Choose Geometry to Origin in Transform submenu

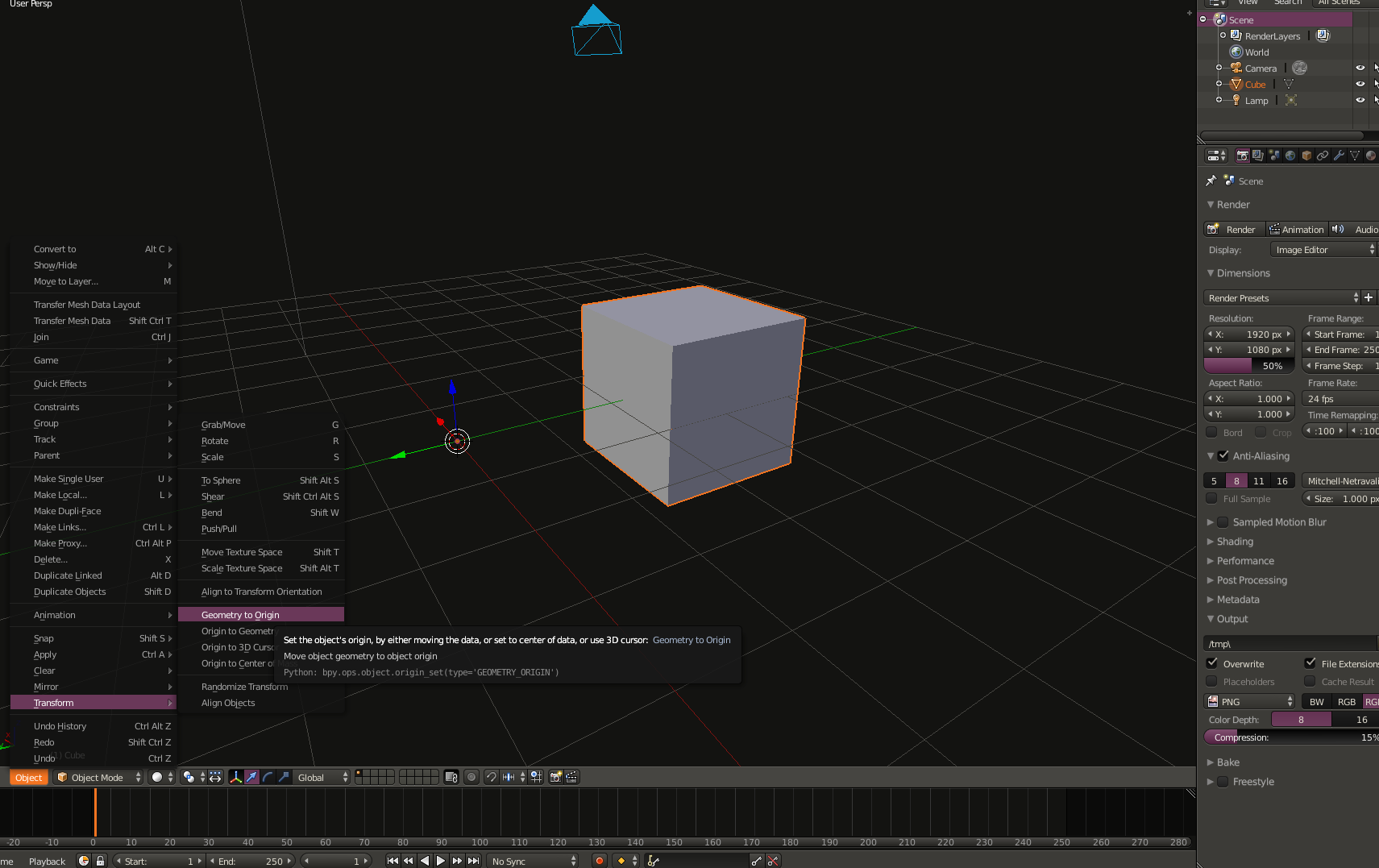tap(261, 615)
